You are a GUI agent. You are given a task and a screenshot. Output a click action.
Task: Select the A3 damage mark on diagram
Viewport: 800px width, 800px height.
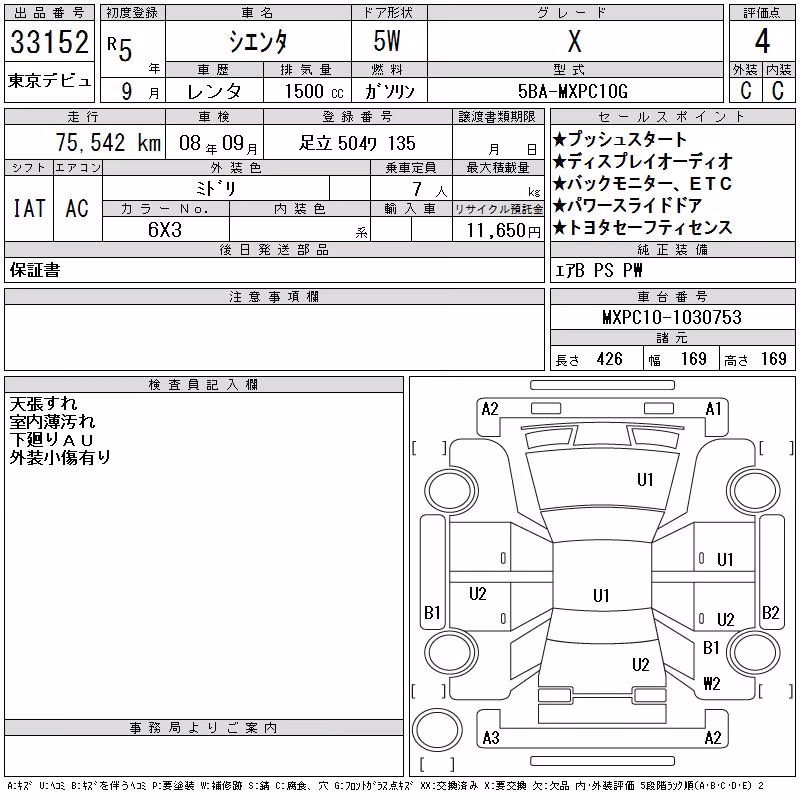[491, 737]
